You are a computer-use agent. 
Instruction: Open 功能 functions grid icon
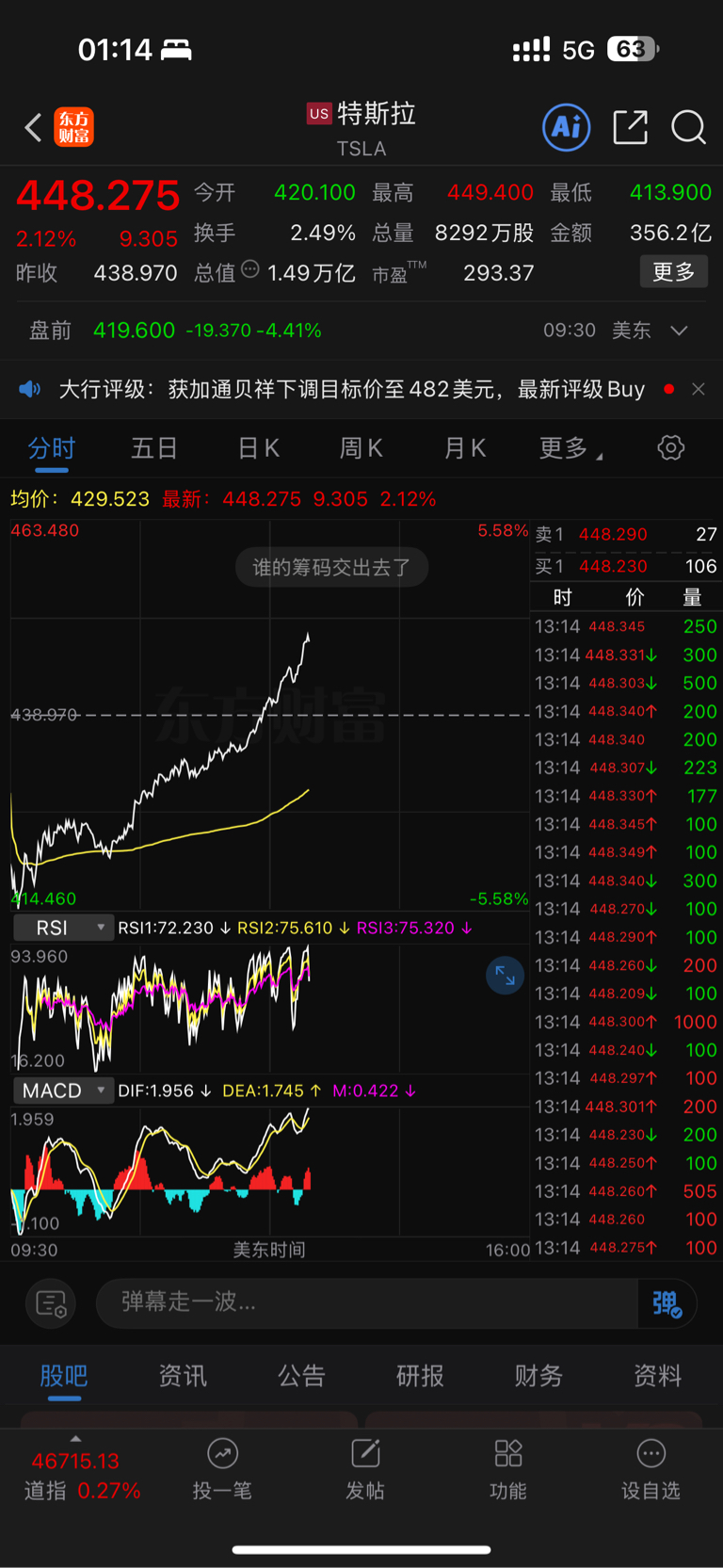[x=508, y=1470]
